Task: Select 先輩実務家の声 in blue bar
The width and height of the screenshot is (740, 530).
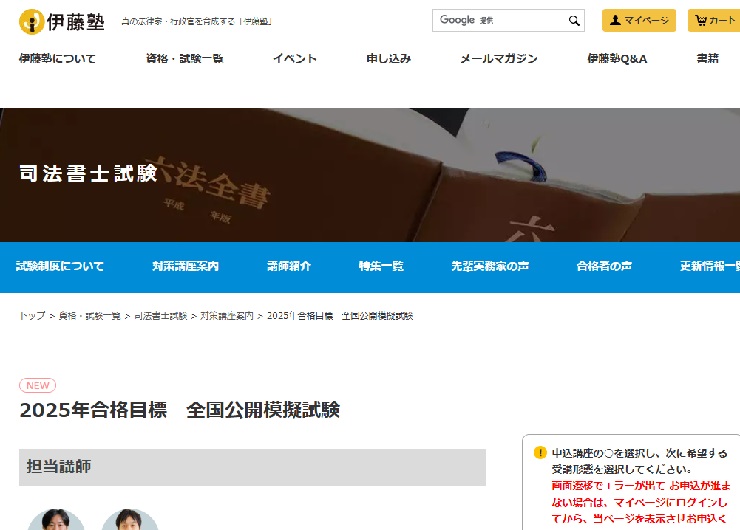Action: (490, 266)
